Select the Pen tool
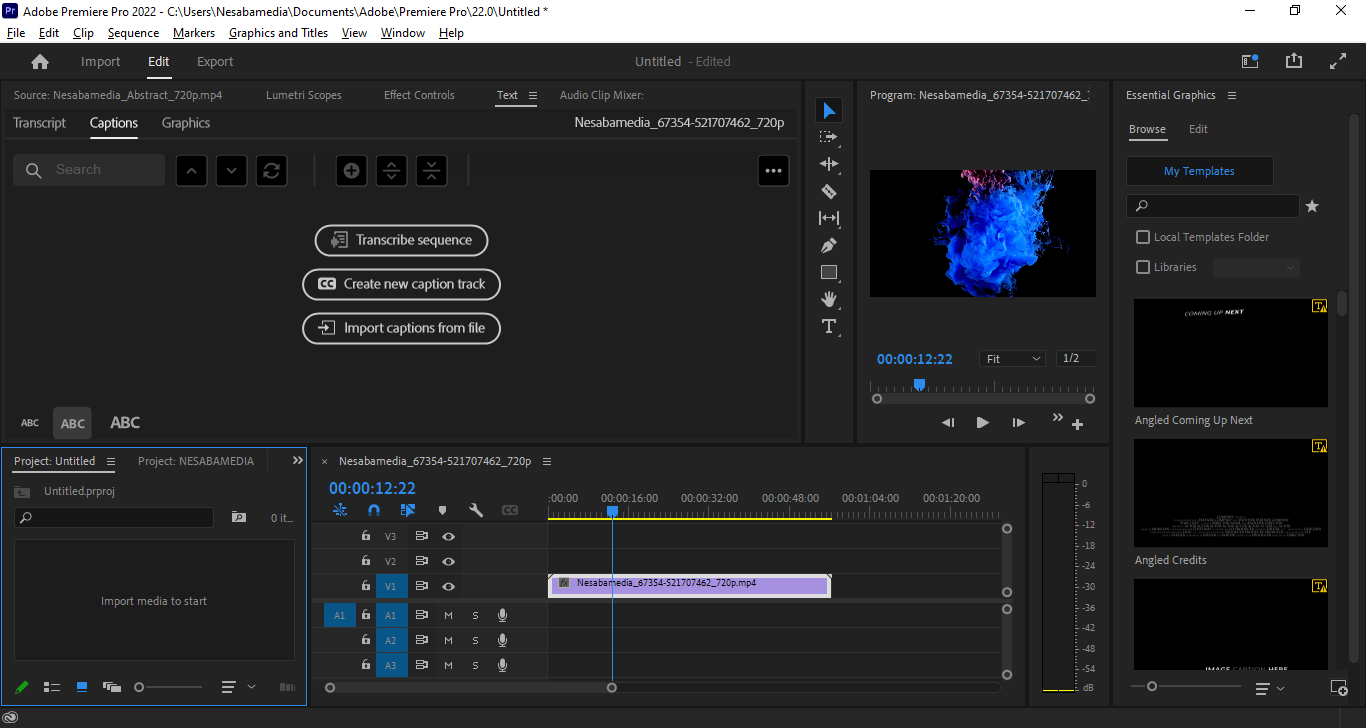The height and width of the screenshot is (728, 1366). coord(828,245)
